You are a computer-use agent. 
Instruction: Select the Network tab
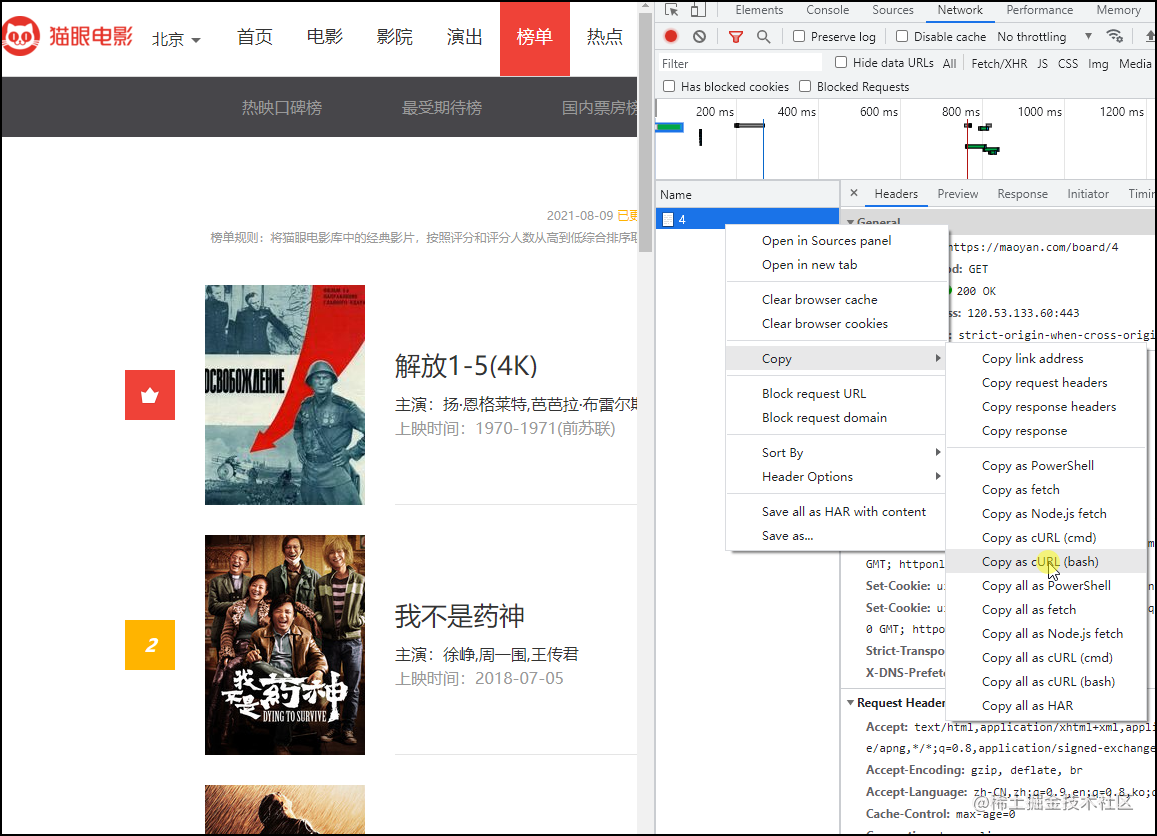[960, 10]
